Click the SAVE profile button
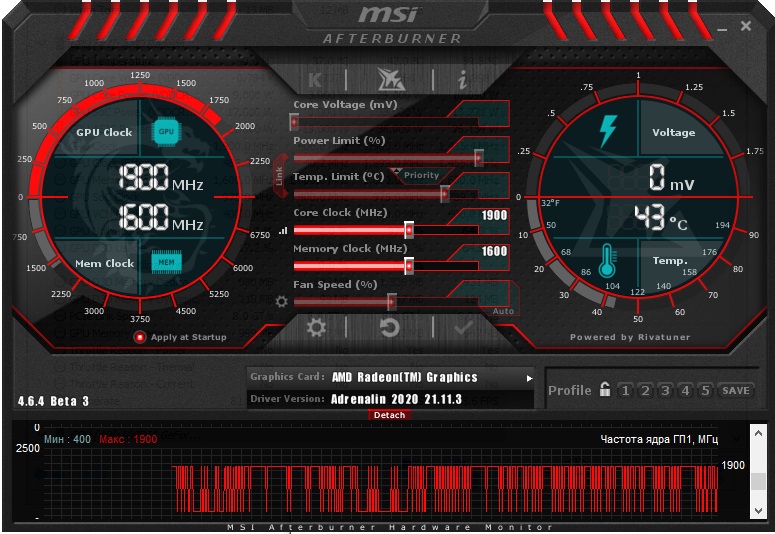 [x=736, y=390]
